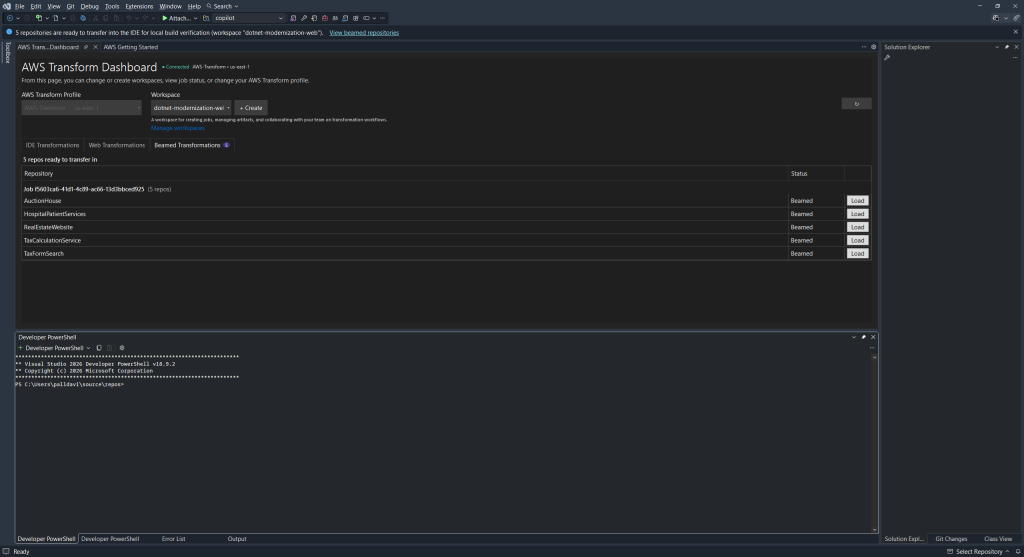Open the Git menu

pos(71,6)
